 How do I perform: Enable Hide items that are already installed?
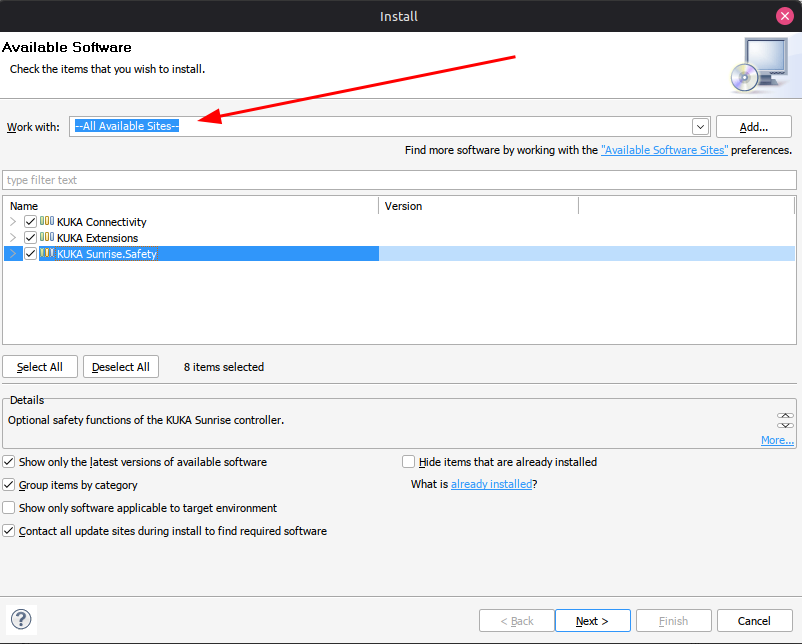tap(408, 462)
